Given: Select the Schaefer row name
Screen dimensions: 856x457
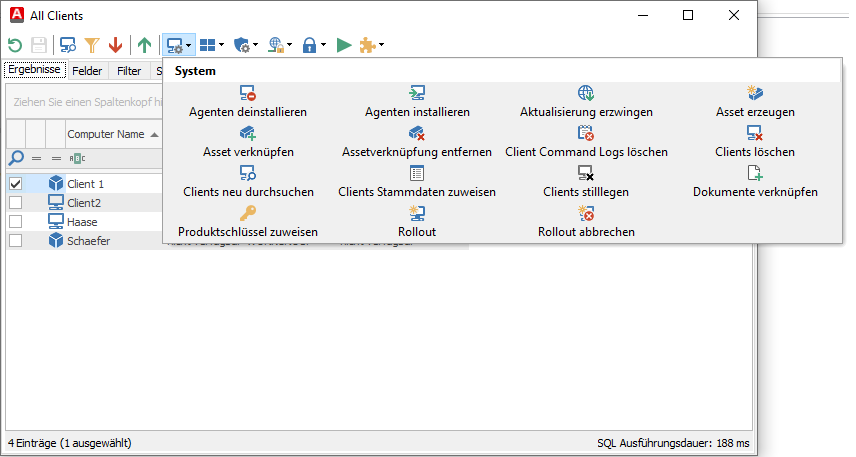Looking at the screenshot, I should pos(88,241).
